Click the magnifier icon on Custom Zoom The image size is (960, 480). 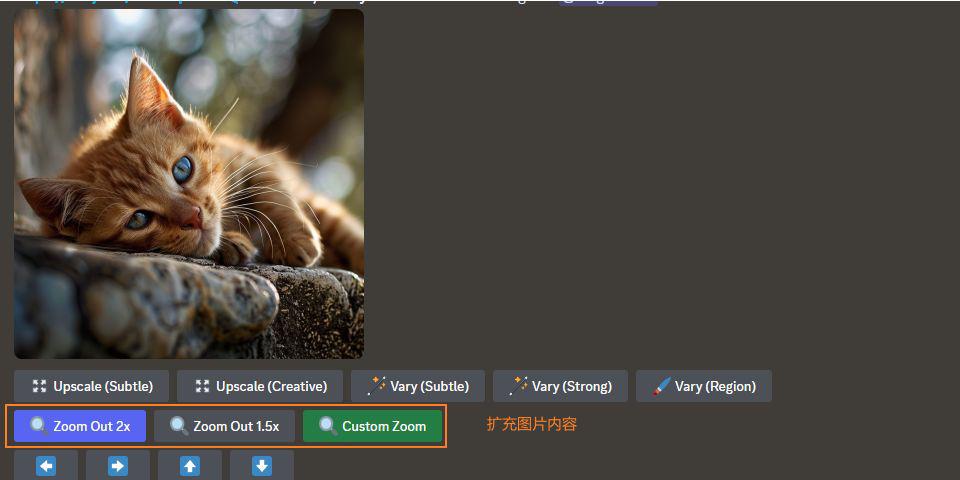(x=328, y=426)
